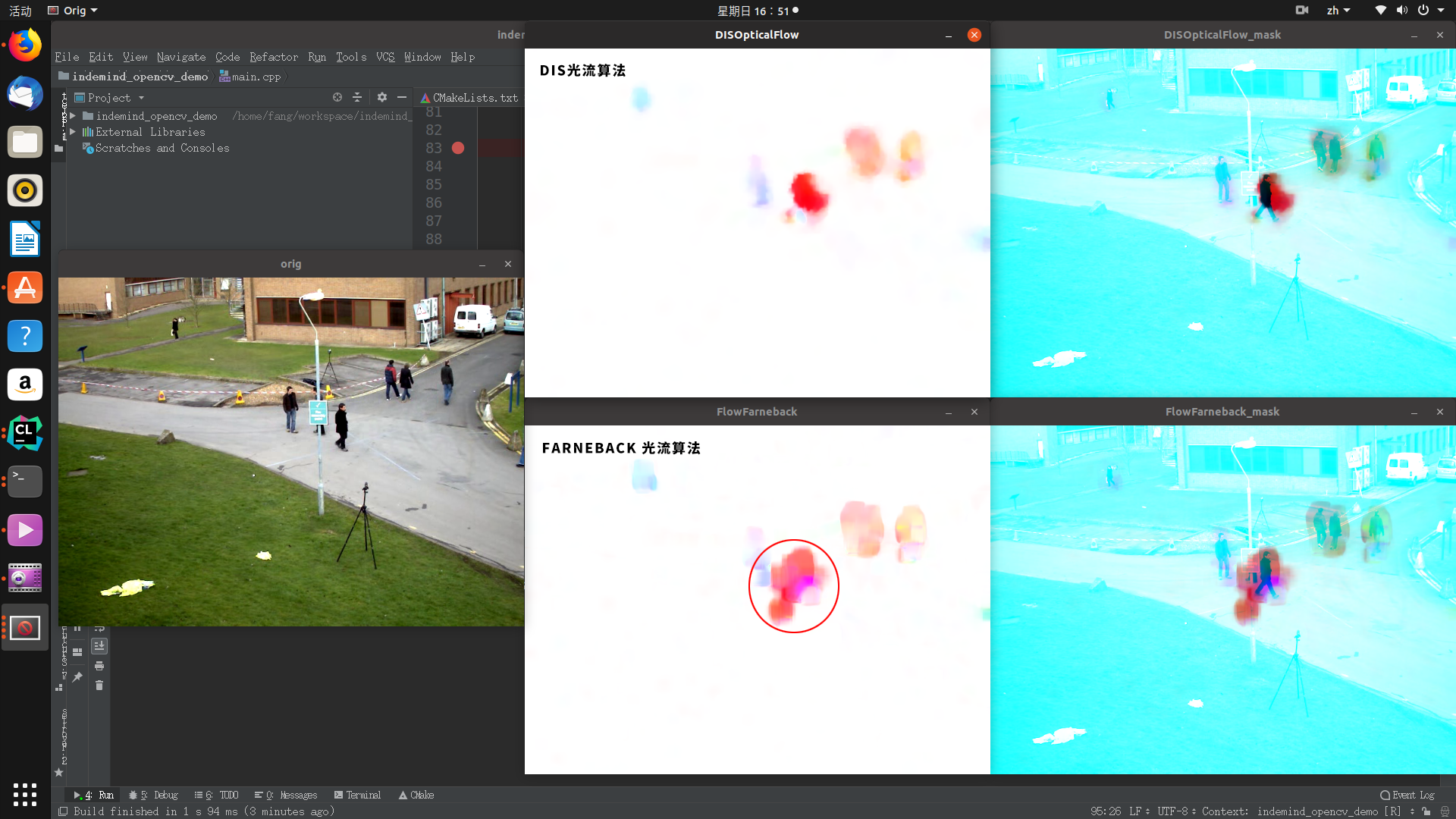Pin the Run tool window tab

click(x=77, y=677)
